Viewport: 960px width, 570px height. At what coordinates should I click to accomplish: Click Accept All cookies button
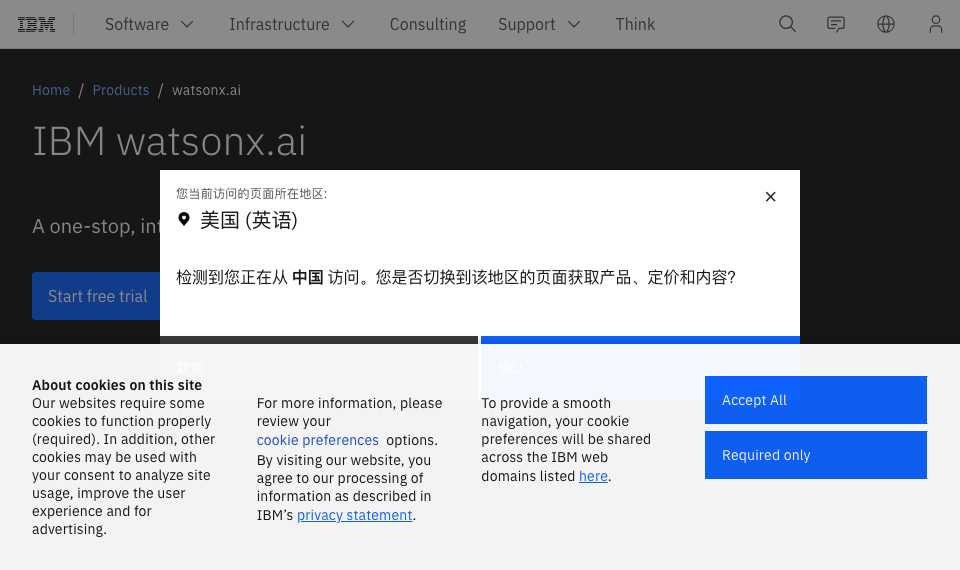coord(816,400)
